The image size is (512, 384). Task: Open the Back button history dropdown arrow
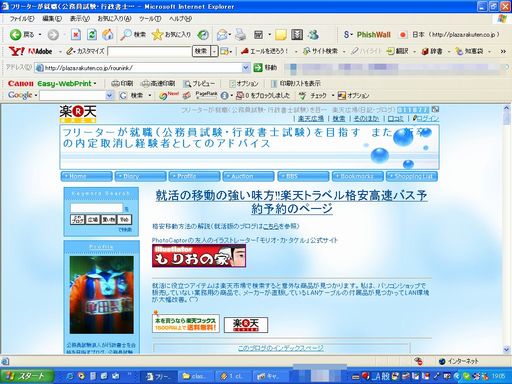(40, 34)
